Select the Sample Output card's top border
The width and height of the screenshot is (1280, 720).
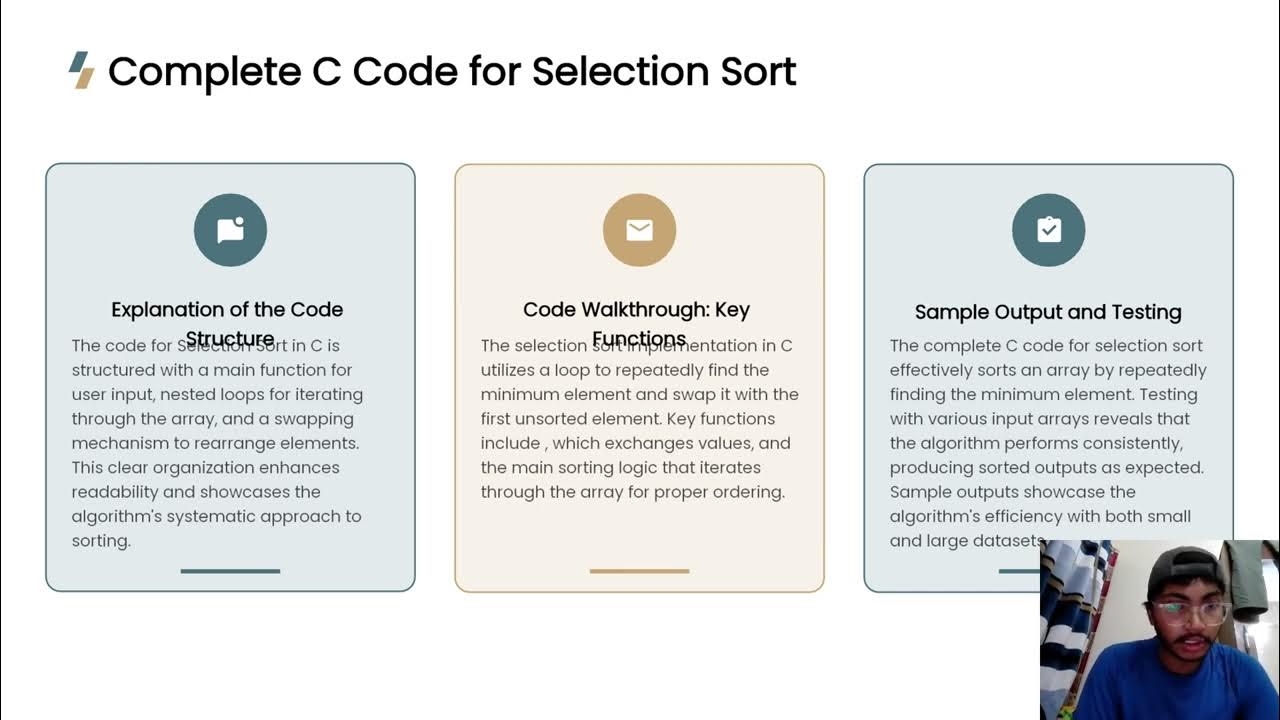pos(1048,165)
